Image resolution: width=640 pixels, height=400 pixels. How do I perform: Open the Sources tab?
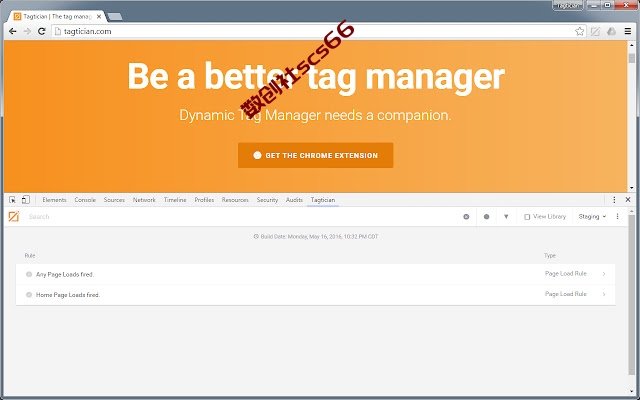(114, 200)
